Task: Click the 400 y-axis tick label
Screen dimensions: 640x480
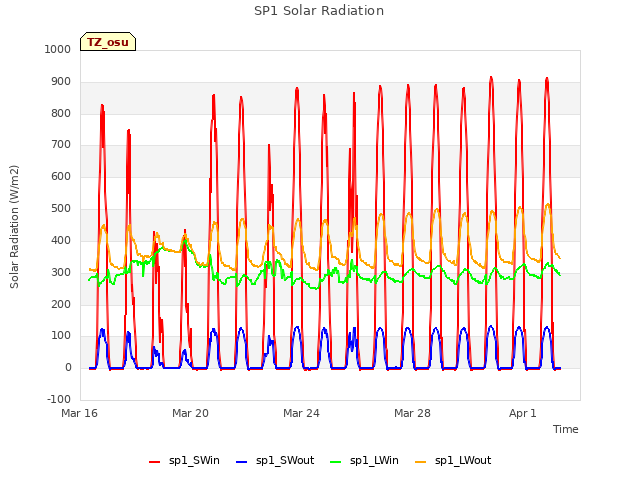Action: (x=61, y=240)
